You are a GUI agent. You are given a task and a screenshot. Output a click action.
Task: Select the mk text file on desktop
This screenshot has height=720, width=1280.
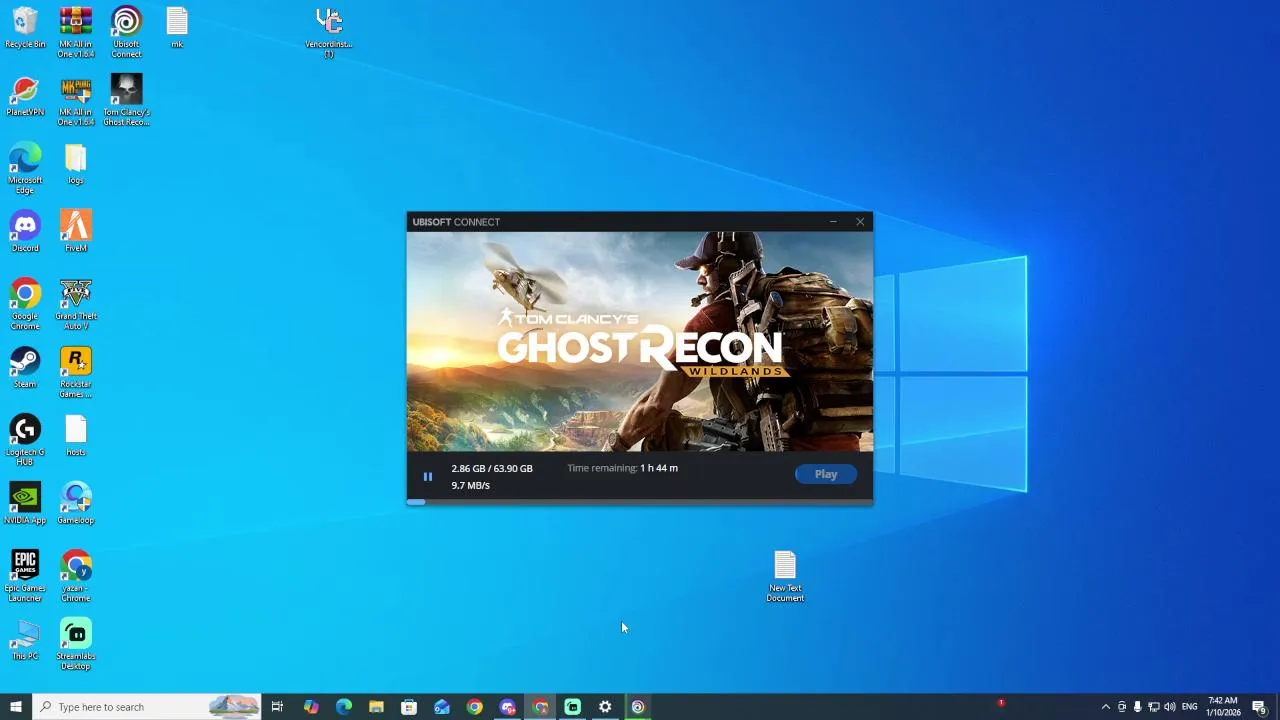coord(177,28)
